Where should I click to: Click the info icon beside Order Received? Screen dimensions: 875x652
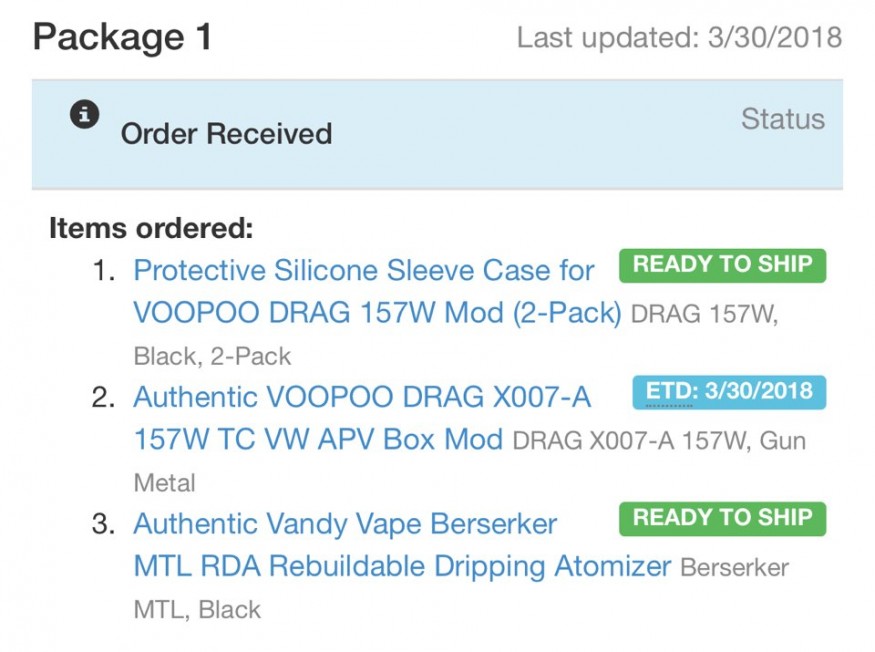[85, 115]
